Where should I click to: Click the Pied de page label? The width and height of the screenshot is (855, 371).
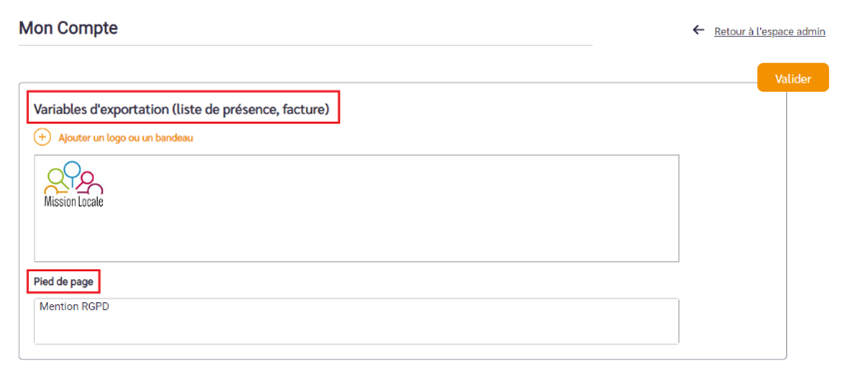tap(63, 282)
